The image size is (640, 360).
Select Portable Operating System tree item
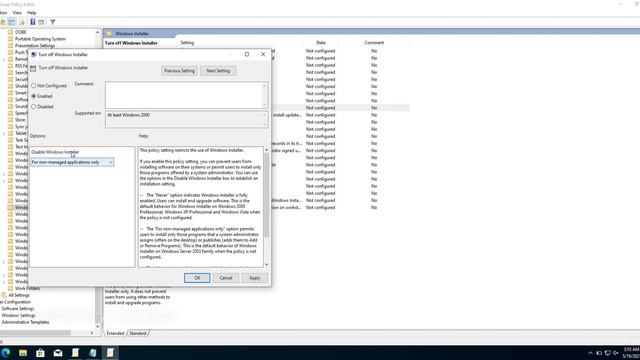coord(40,39)
